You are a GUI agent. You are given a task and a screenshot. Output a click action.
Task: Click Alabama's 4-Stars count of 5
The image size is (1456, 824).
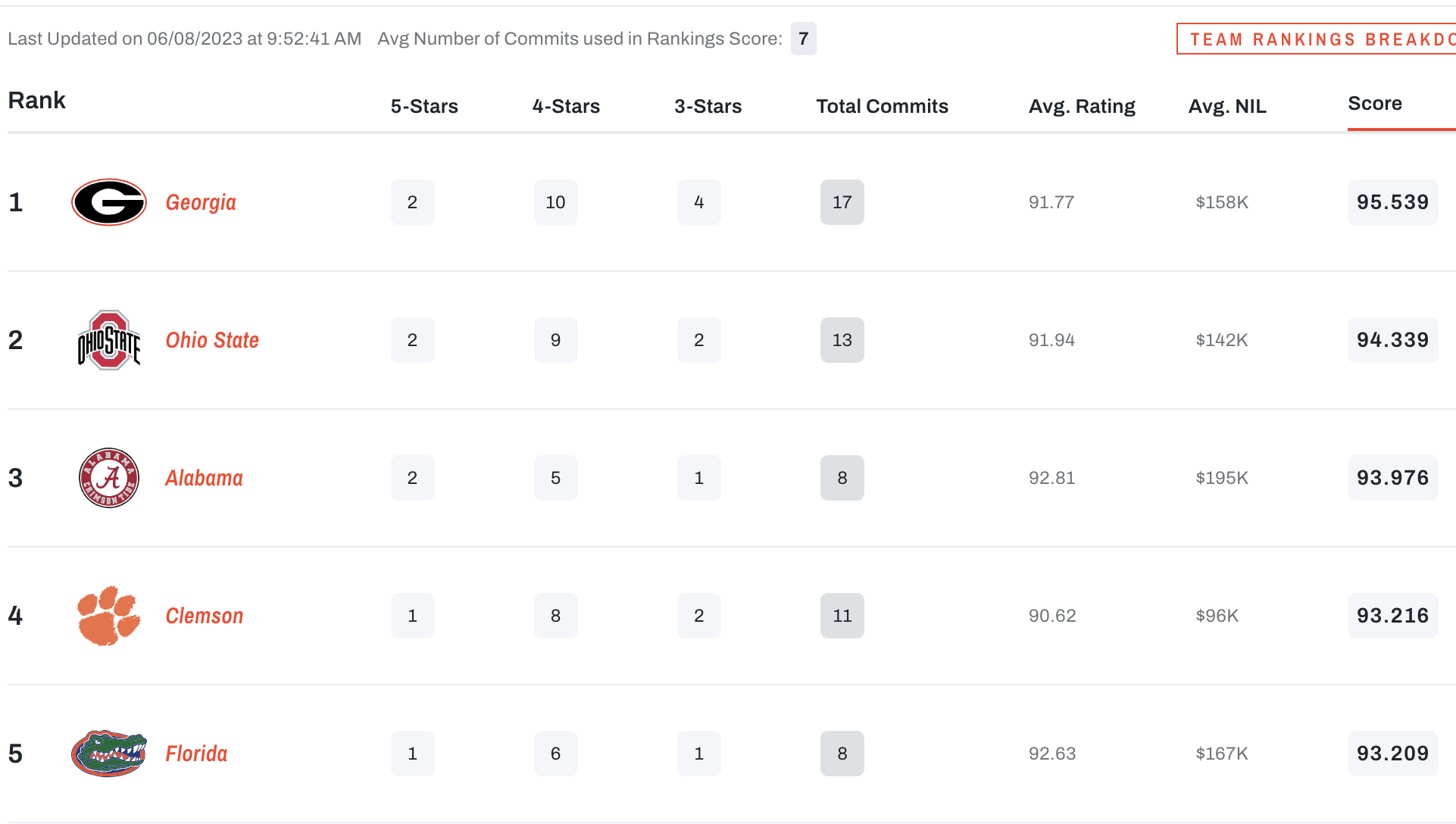click(x=556, y=478)
